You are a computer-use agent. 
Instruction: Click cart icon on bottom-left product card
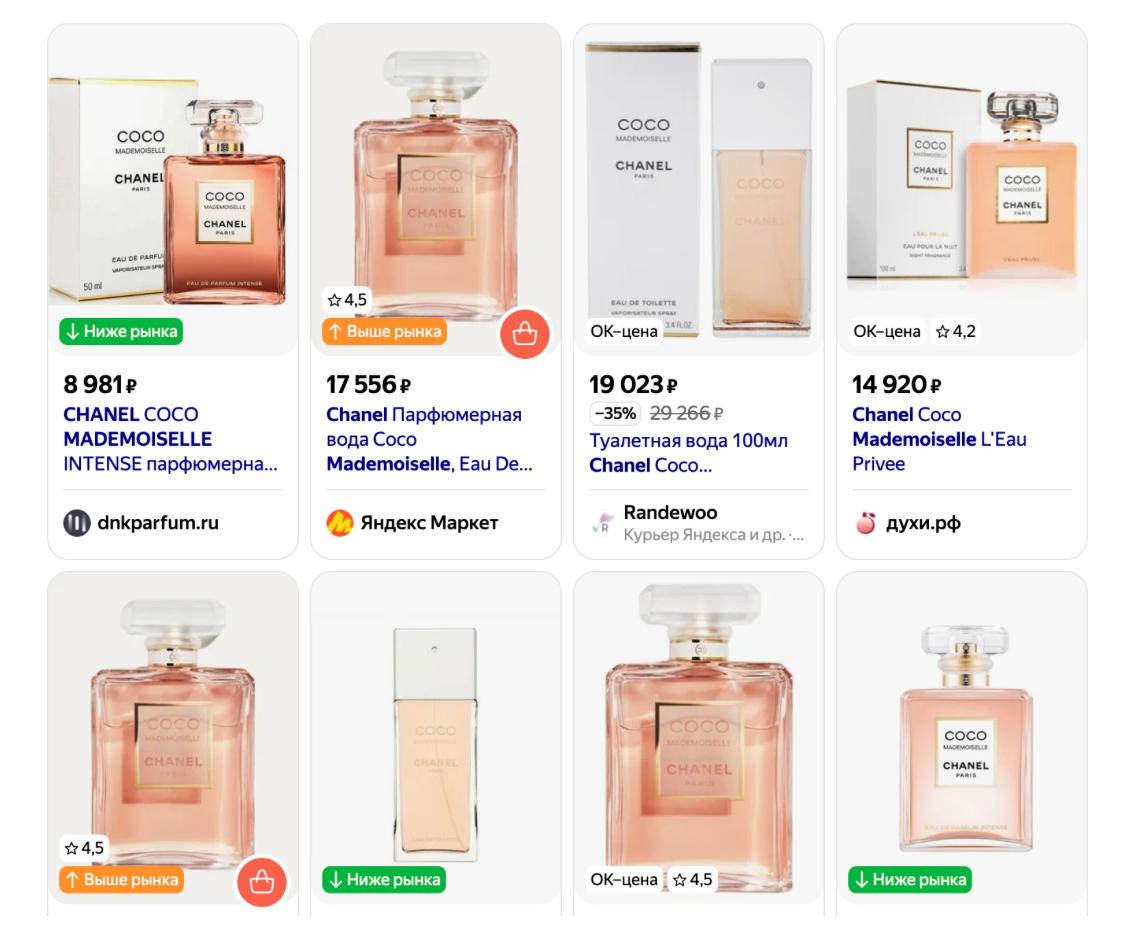tap(262, 881)
